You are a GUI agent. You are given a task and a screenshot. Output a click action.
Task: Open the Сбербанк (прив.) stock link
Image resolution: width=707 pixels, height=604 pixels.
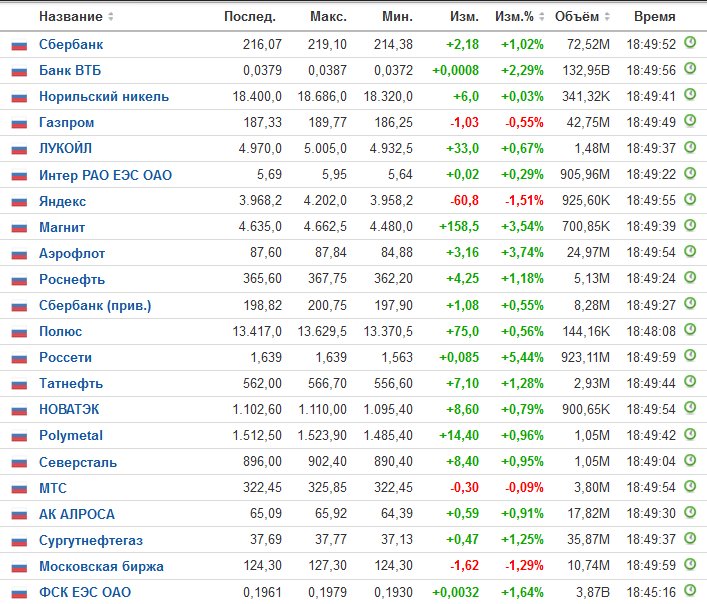[95, 306]
